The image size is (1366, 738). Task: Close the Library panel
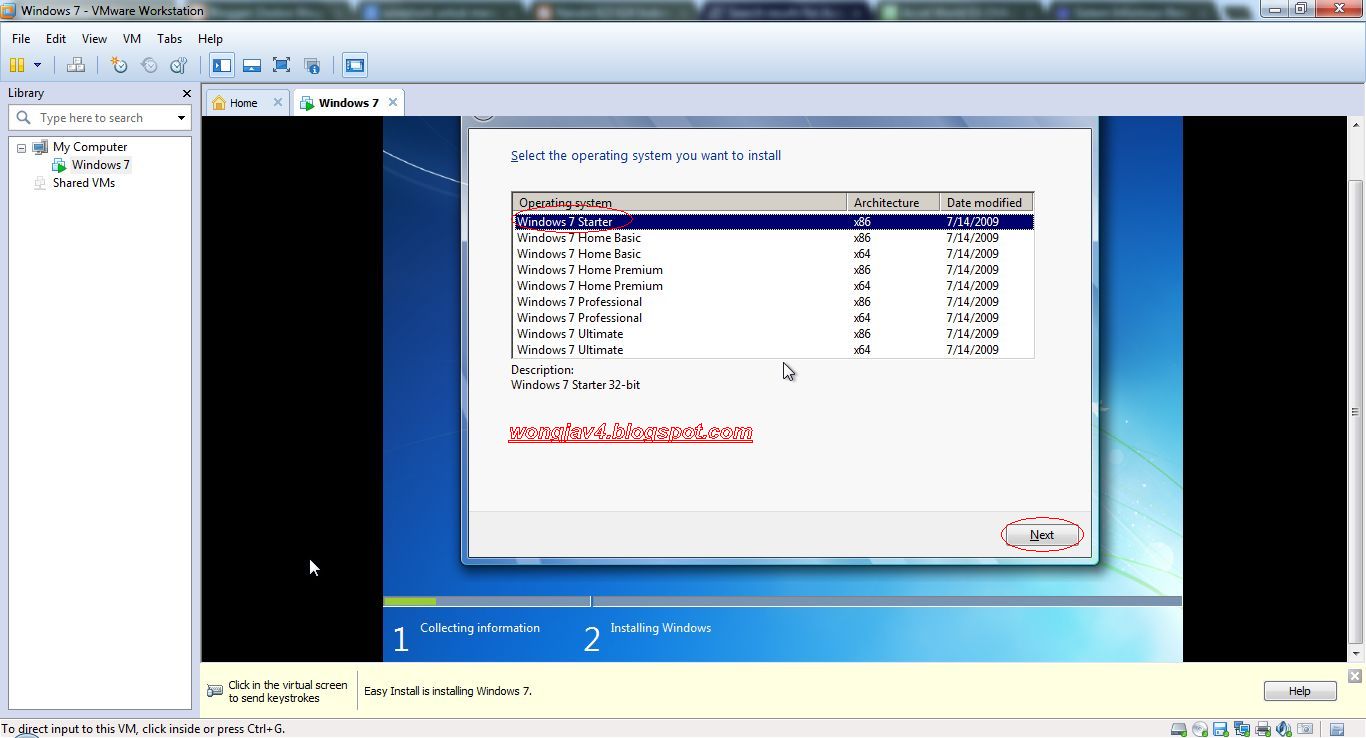click(x=186, y=93)
